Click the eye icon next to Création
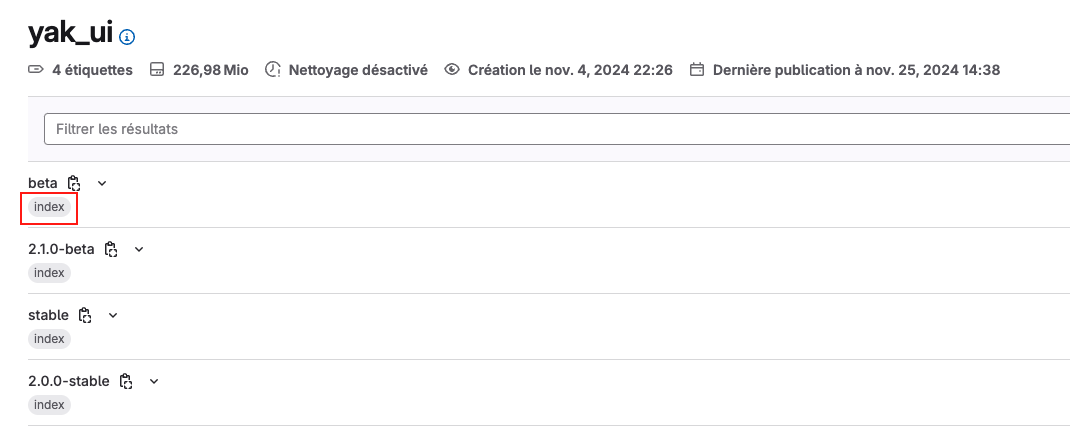The width and height of the screenshot is (1070, 447). click(452, 70)
